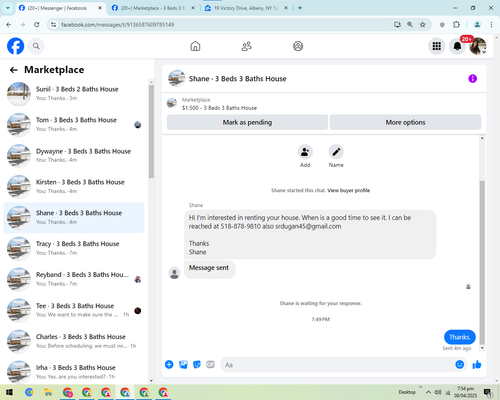Send a thumbs up like
This screenshot has width=500, height=400.
(477, 364)
